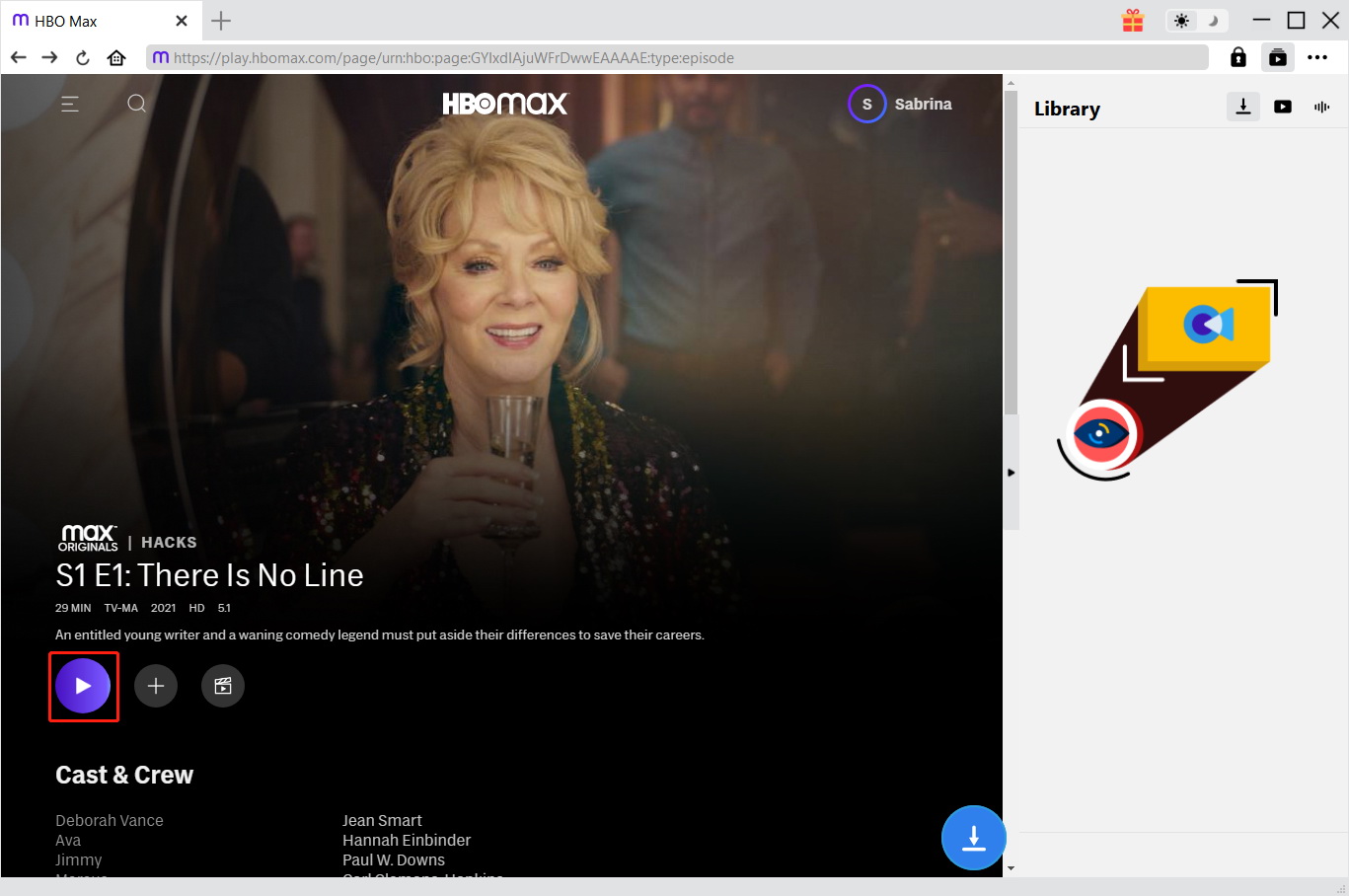Open the three-dot browser options menu
This screenshot has height=896, width=1349.
click(x=1317, y=57)
